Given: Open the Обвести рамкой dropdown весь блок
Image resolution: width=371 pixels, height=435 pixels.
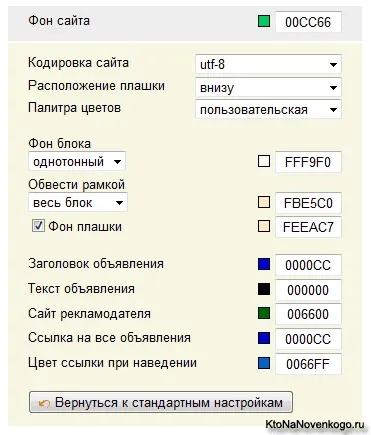Looking at the screenshot, I should point(78,202).
